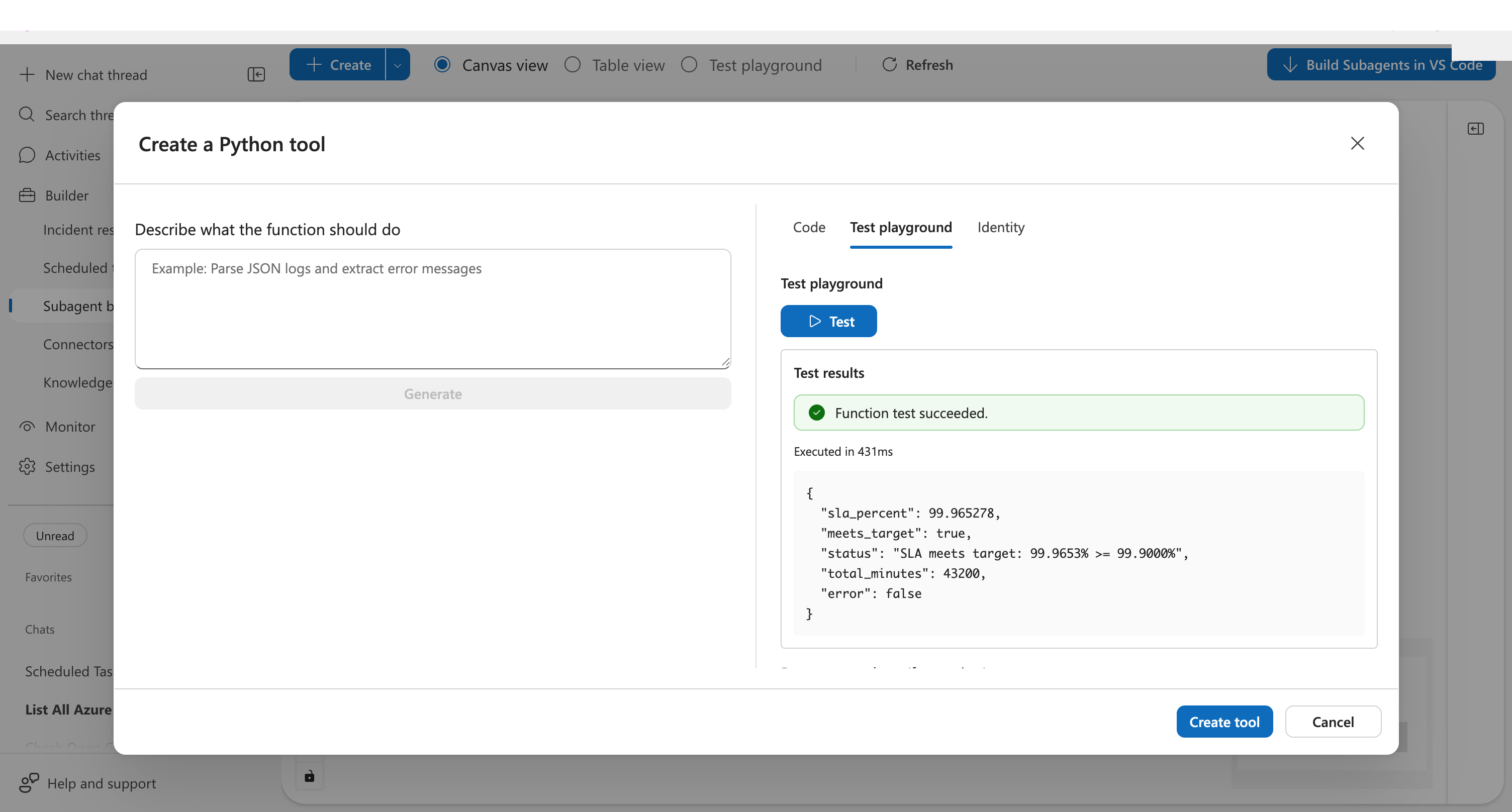
Task: Click the Cancel button
Action: click(1333, 722)
